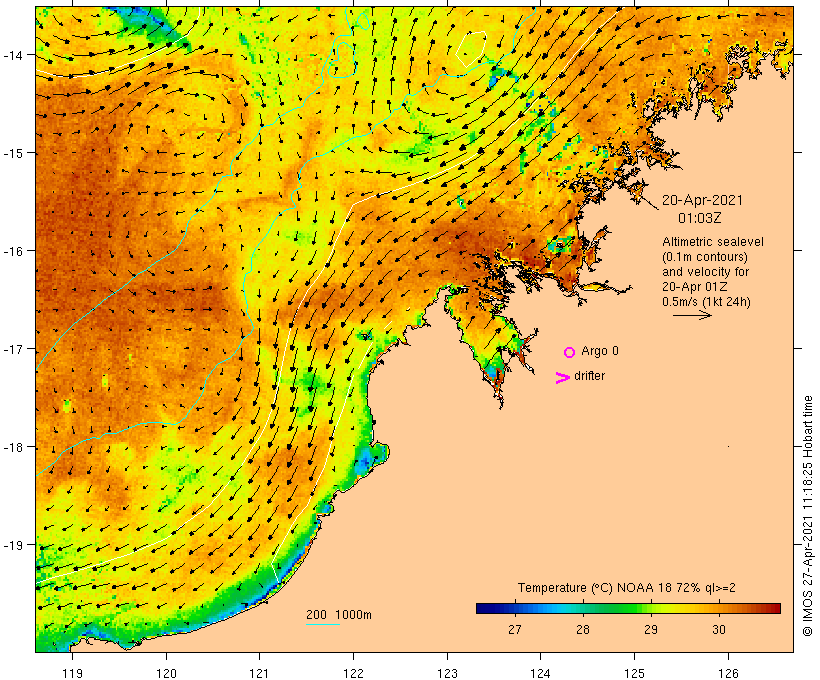Screen dimensions: 820x680
Task: Click the longitude label 122
Action: point(353,673)
